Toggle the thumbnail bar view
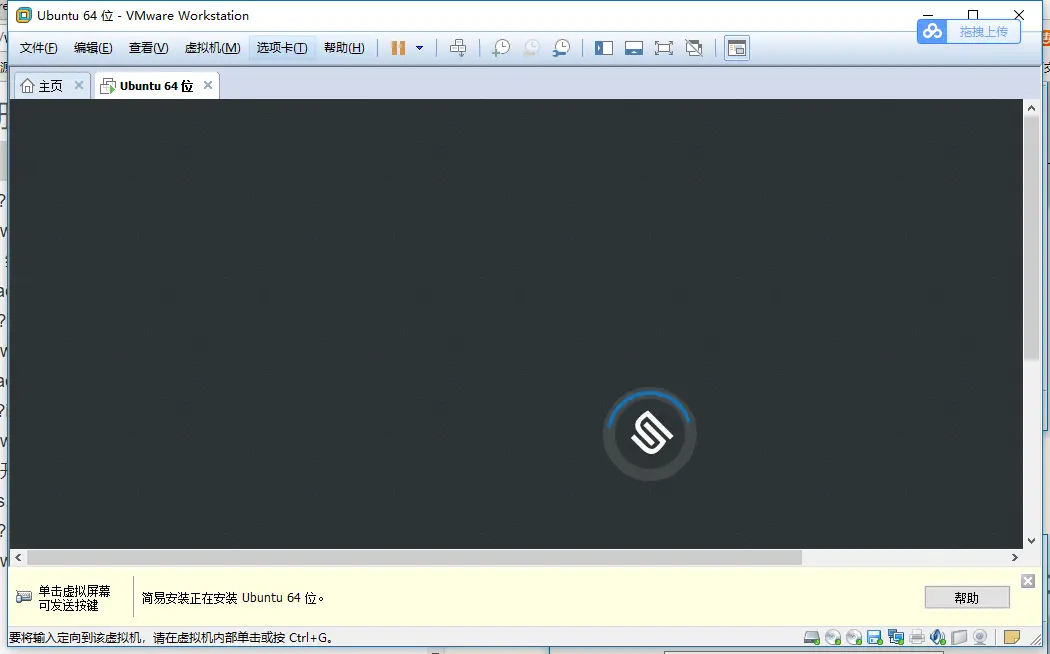1050x654 pixels. 633,48
